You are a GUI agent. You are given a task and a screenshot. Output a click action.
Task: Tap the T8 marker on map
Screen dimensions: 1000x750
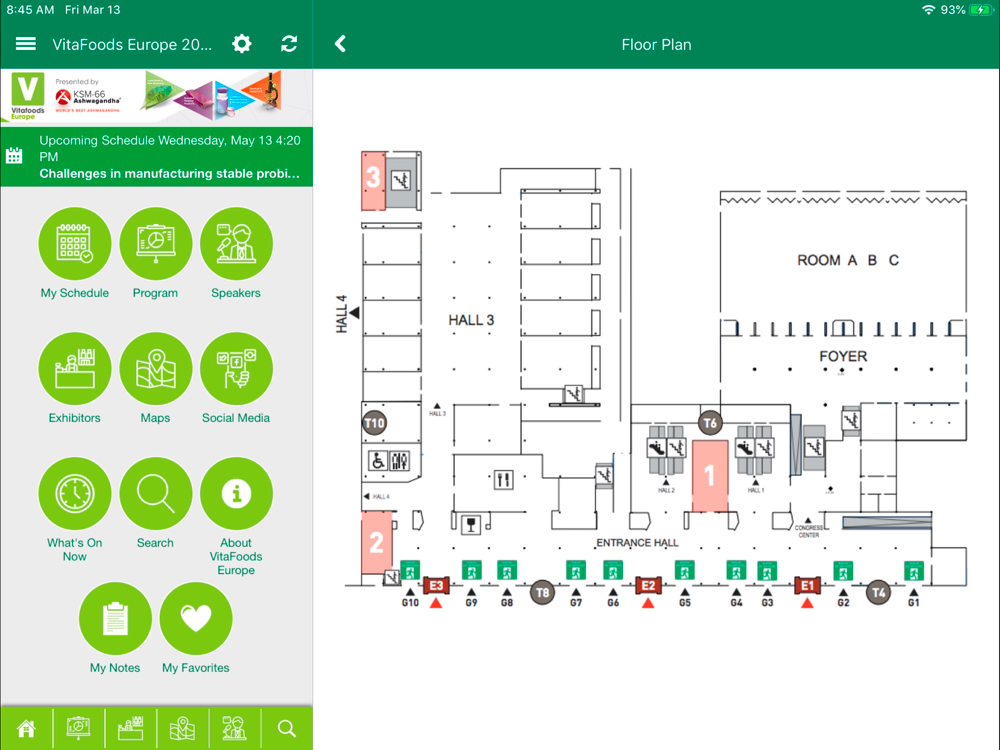[542, 592]
